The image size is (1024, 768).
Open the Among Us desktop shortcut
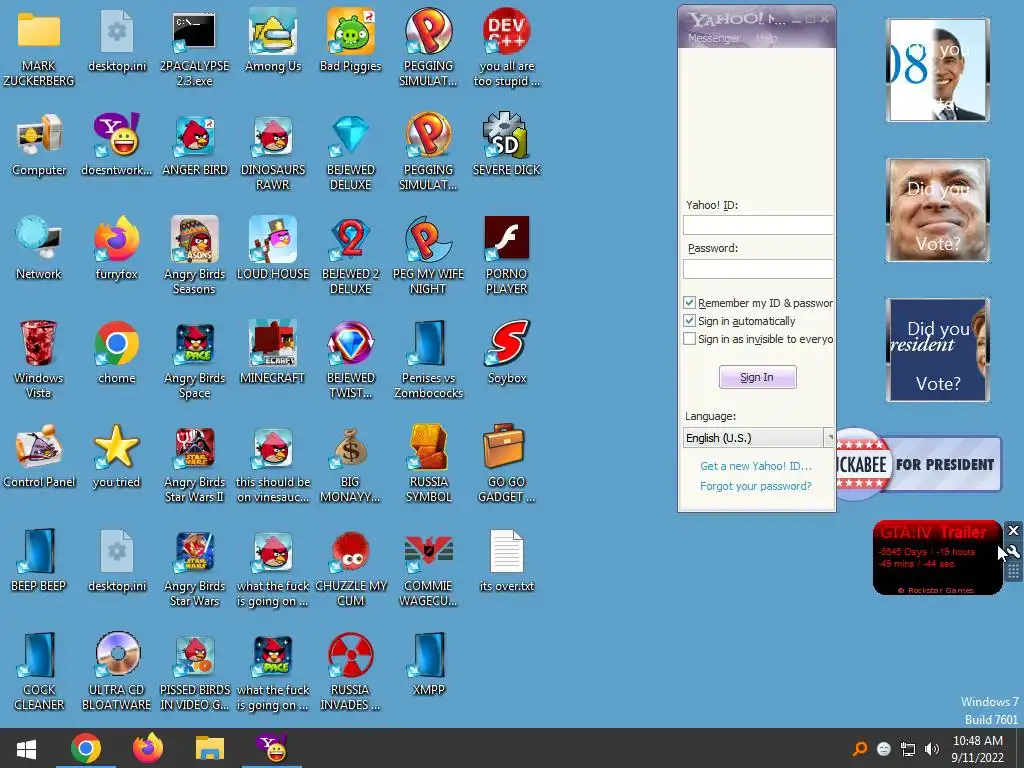pos(272,40)
